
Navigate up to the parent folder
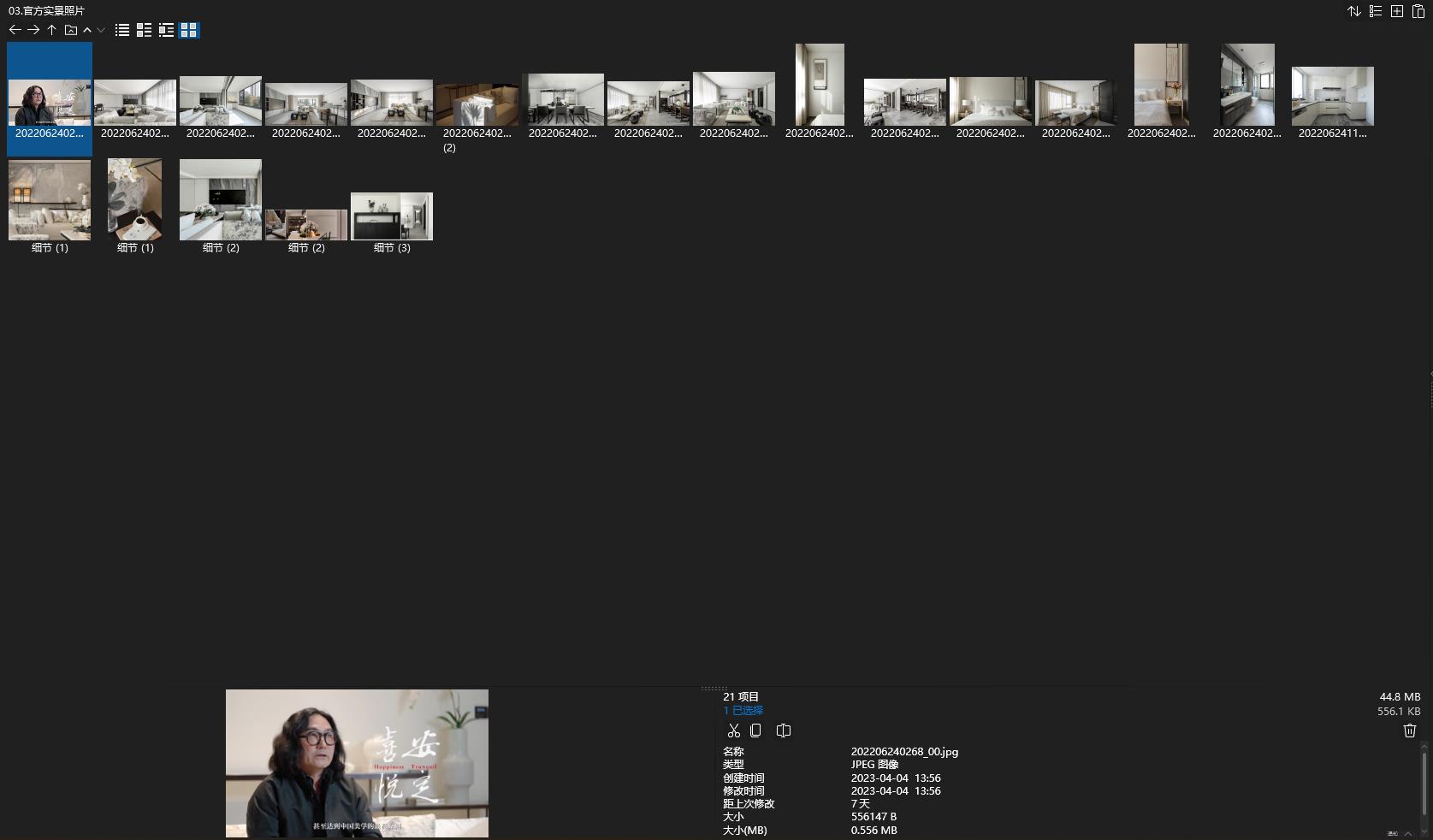(x=51, y=30)
